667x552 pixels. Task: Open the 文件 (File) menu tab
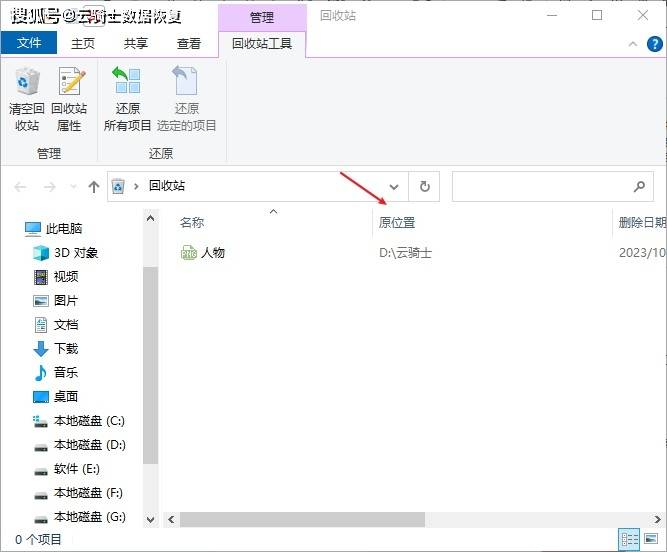pos(29,43)
